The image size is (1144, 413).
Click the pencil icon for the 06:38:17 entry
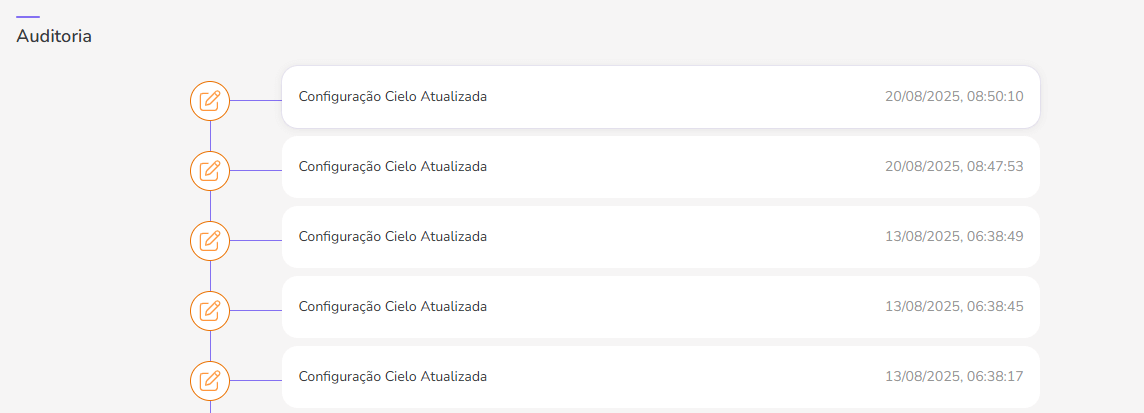click(210, 380)
